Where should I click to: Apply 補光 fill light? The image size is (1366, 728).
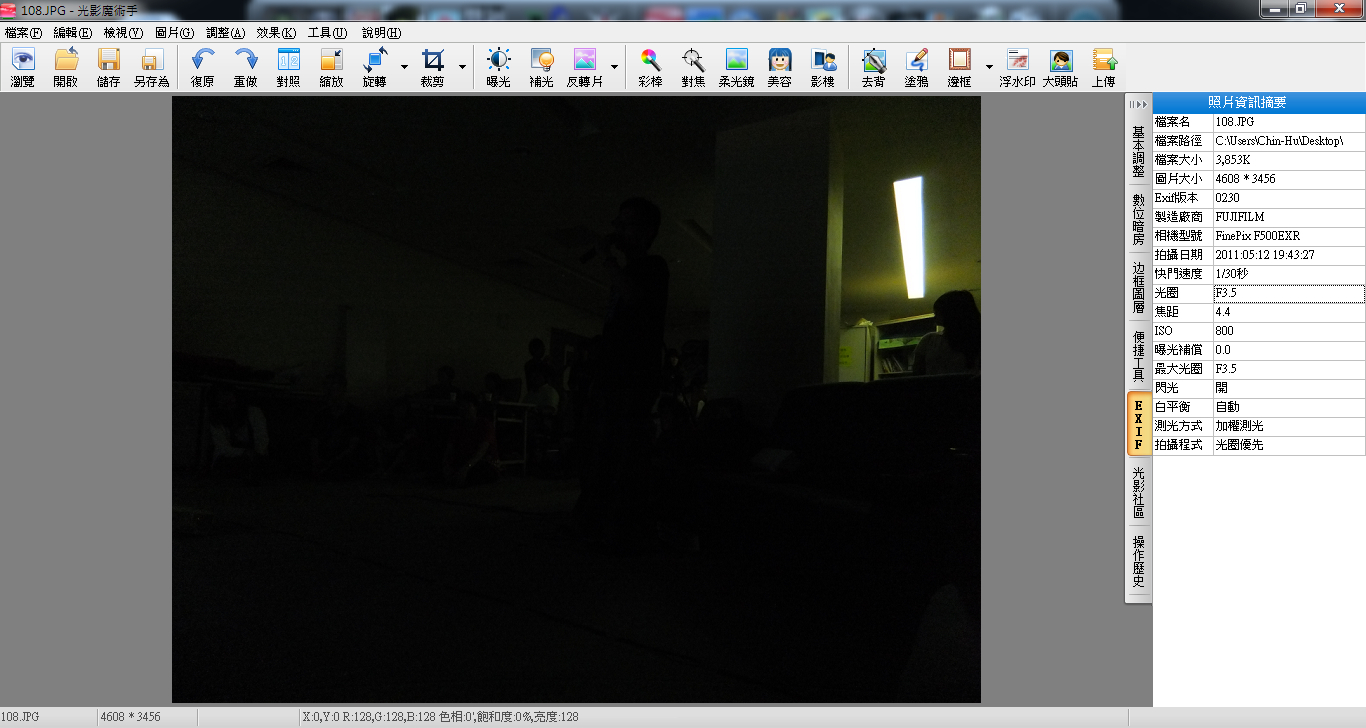tap(541, 67)
